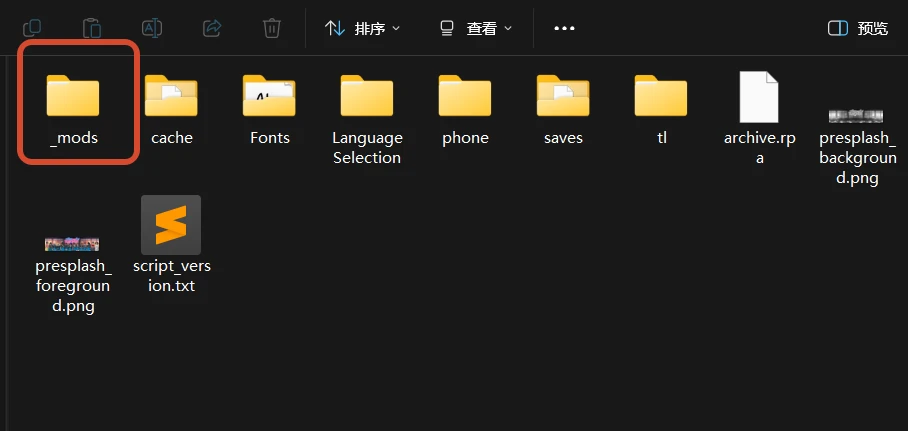Open the 排序 sort dropdown

pyautogui.click(x=363, y=28)
